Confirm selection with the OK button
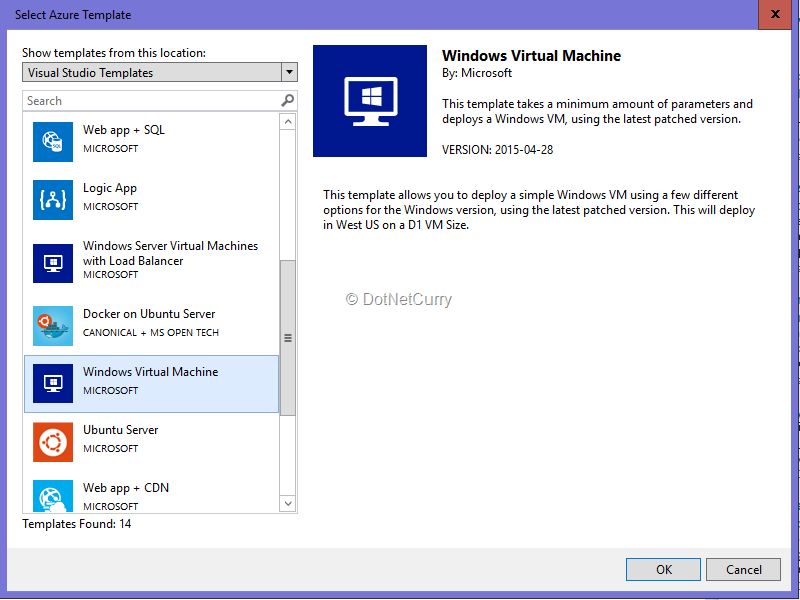Image resolution: width=800 pixels, height=600 pixels. 663,569
